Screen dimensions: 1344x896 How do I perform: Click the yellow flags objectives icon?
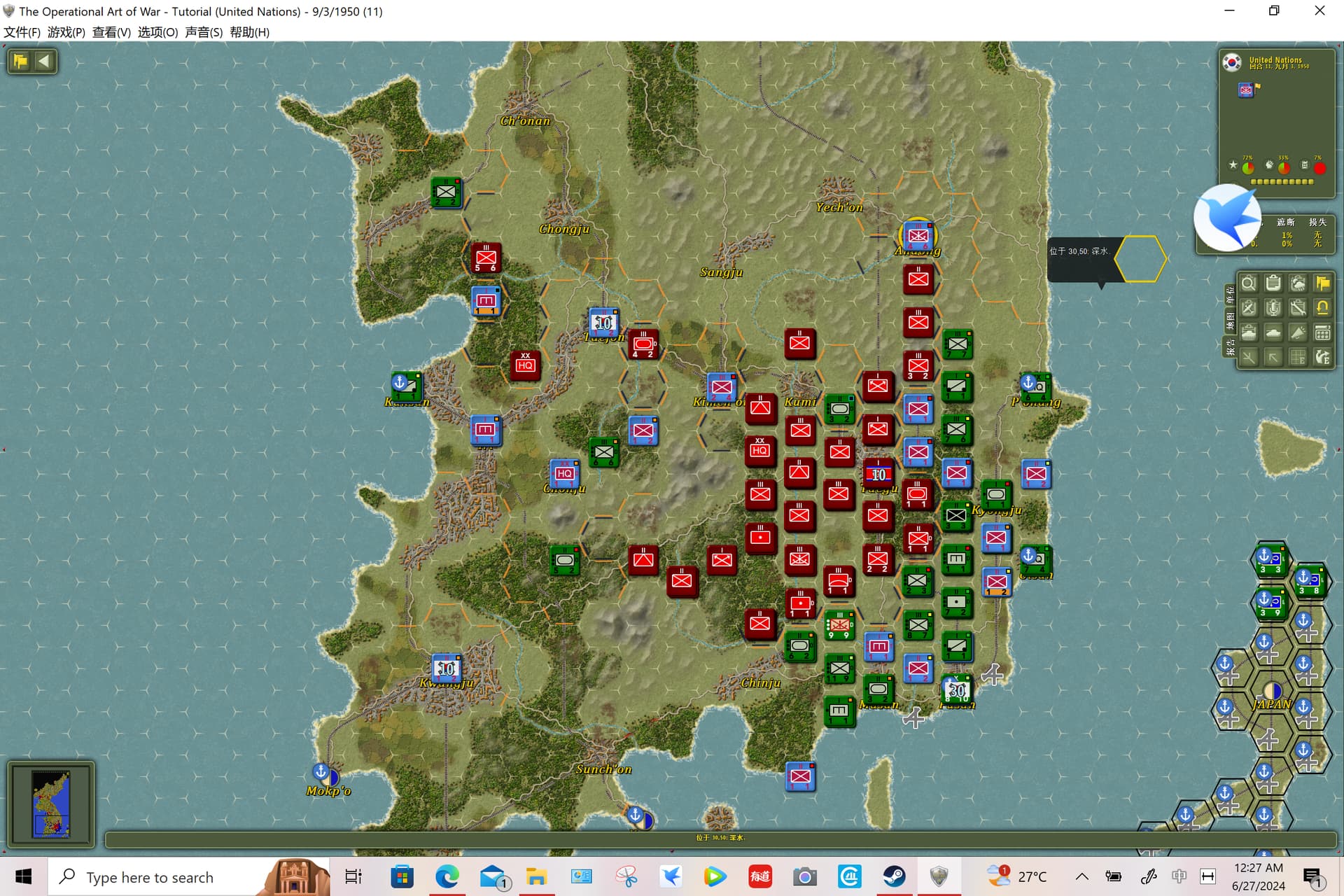coord(1322,283)
